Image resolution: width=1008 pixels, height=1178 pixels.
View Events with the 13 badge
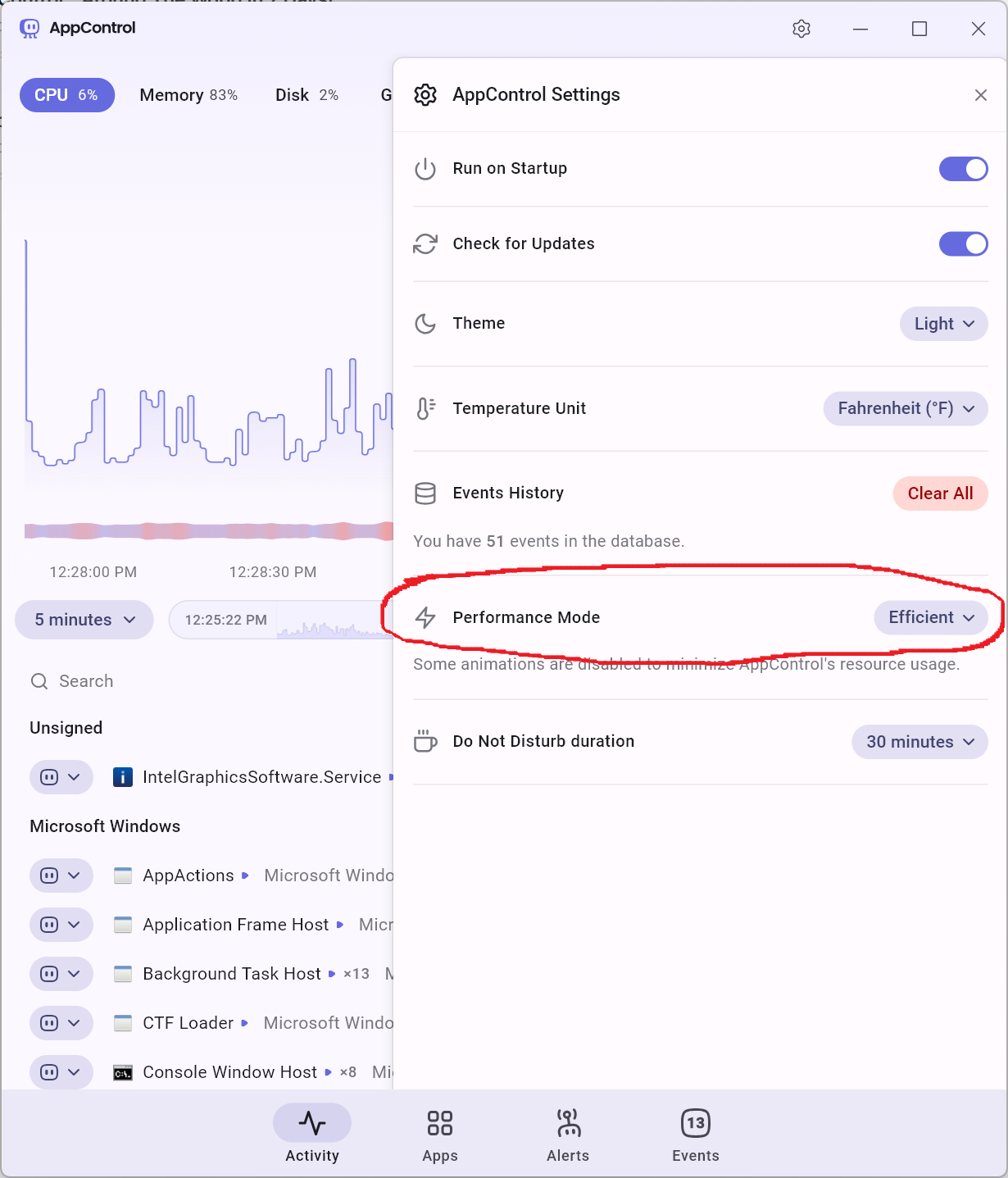(x=694, y=1135)
